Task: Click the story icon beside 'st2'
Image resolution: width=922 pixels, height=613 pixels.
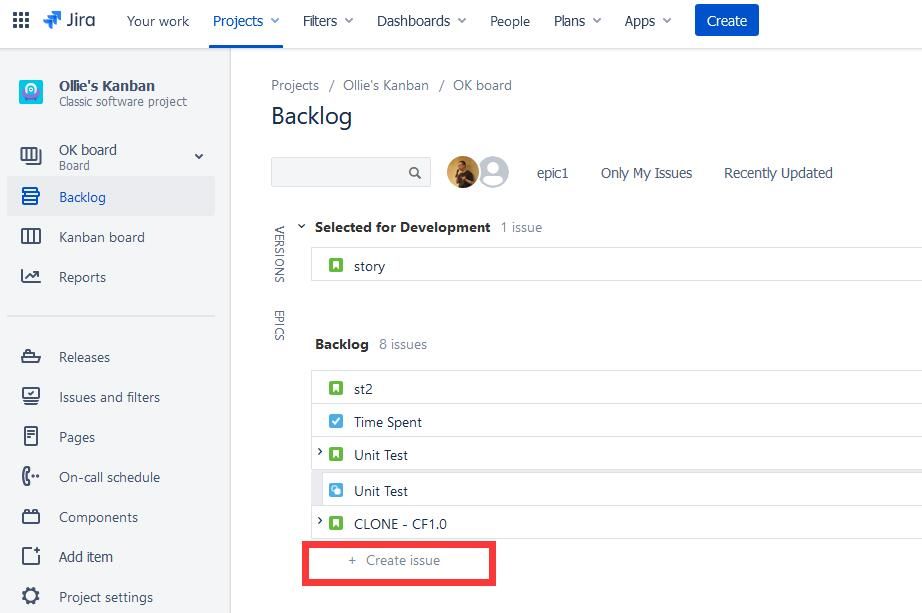Action: pyautogui.click(x=336, y=388)
